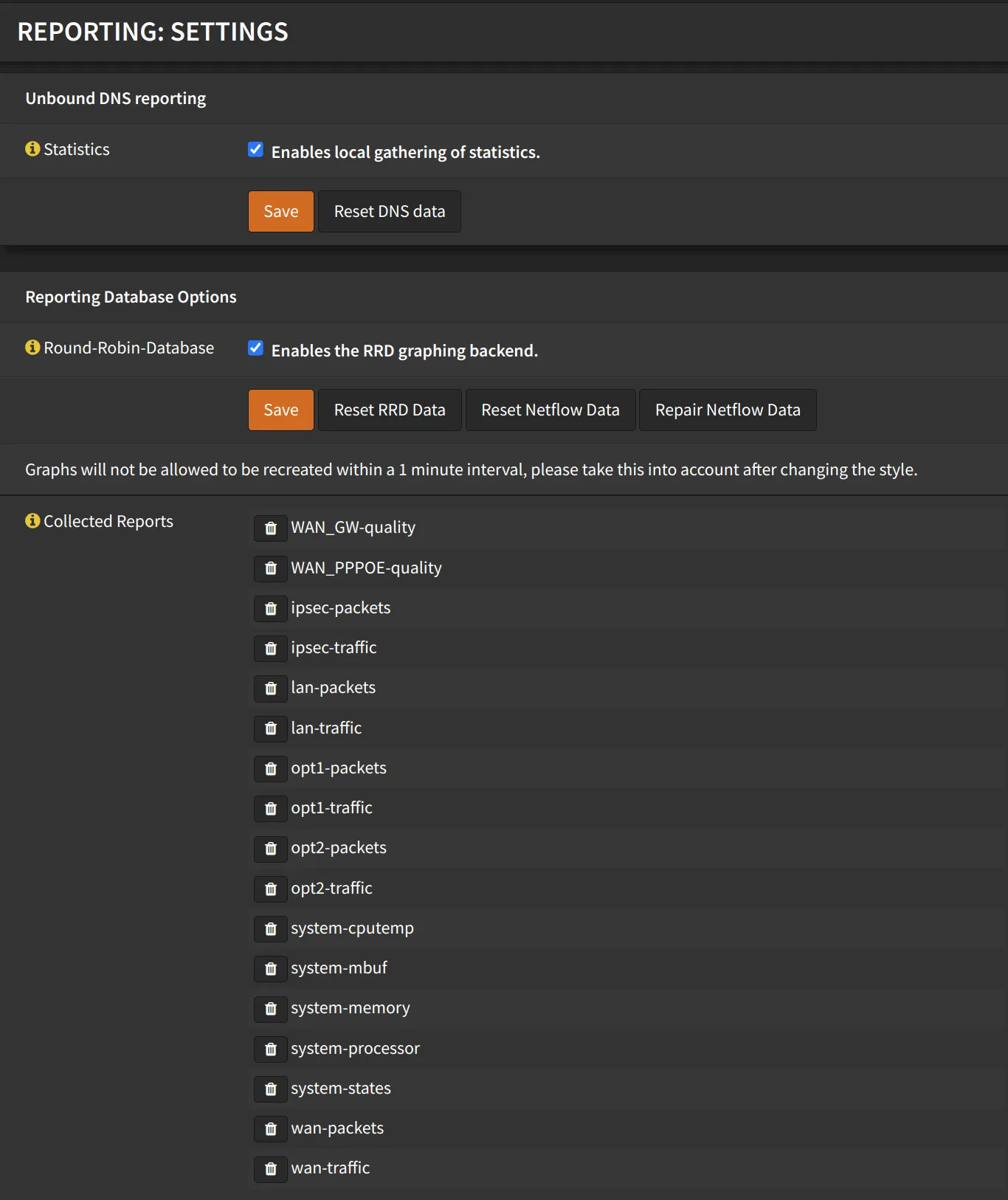Click the system-states report name
1008x1200 pixels.
[x=341, y=1089]
